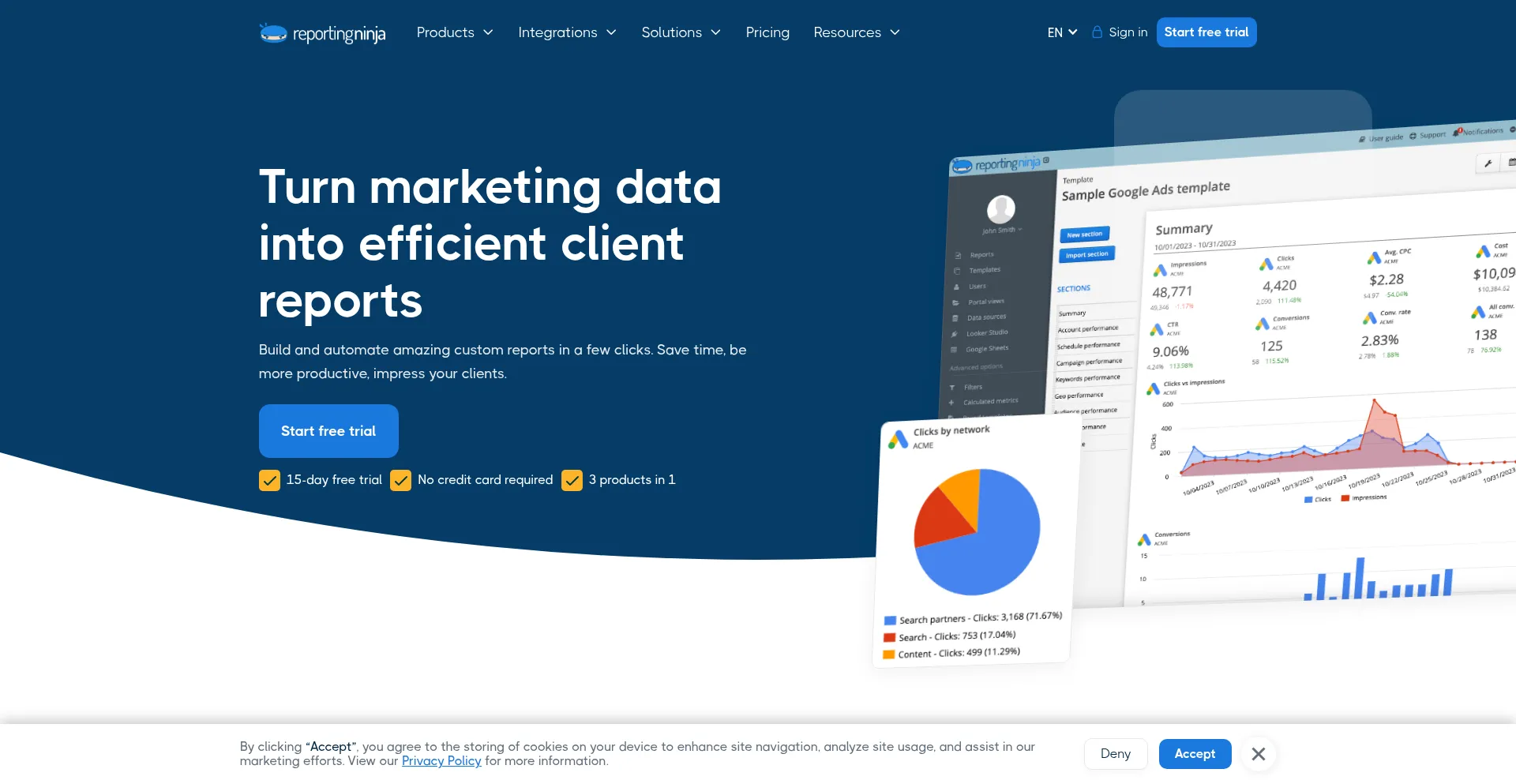Close the cookie banner with X icon
The width and height of the screenshot is (1516, 784).
click(x=1258, y=754)
